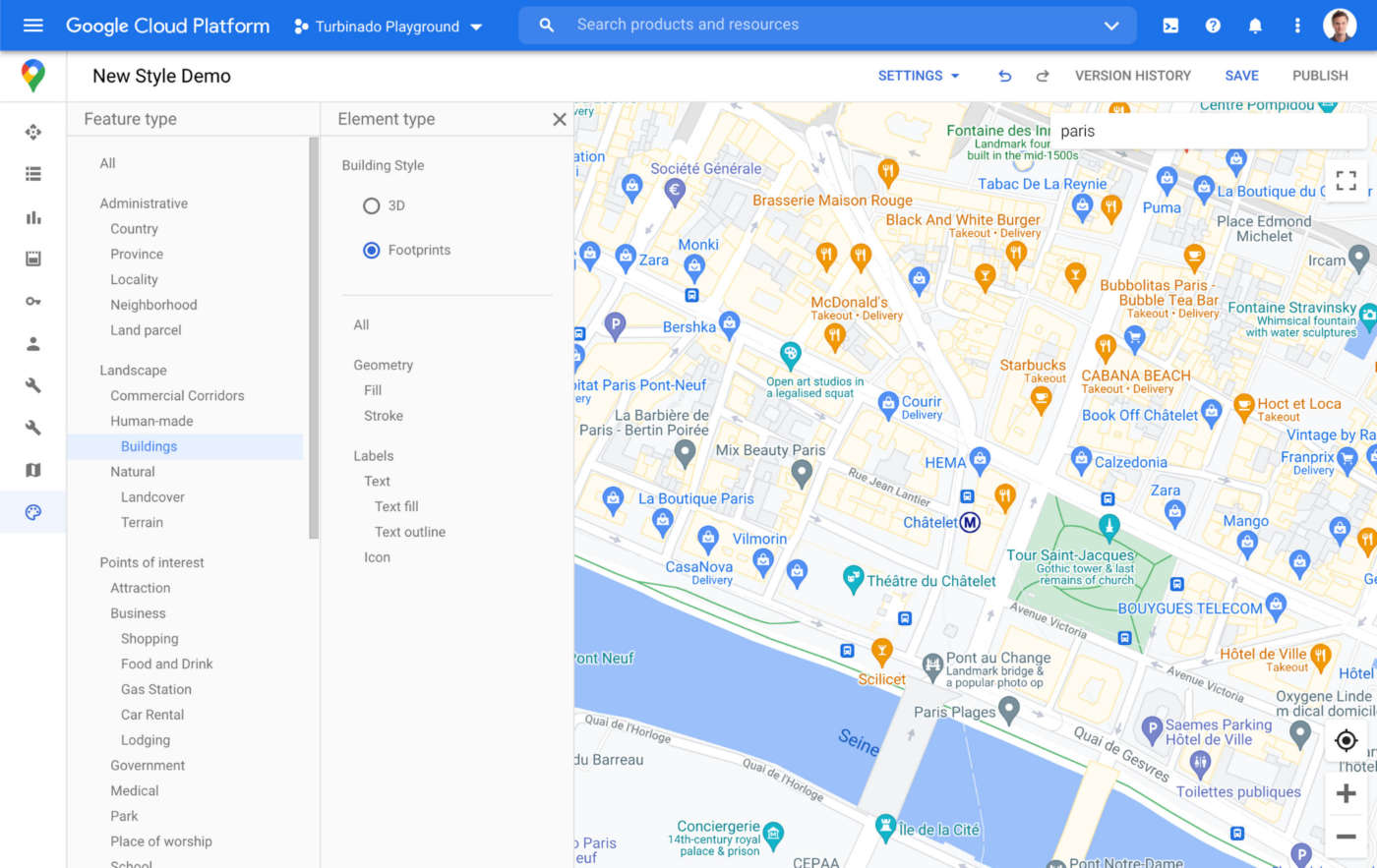Viewport: 1377px width, 868px height.
Task: Open VERSION HISTORY from the top bar
Action: pos(1132,76)
